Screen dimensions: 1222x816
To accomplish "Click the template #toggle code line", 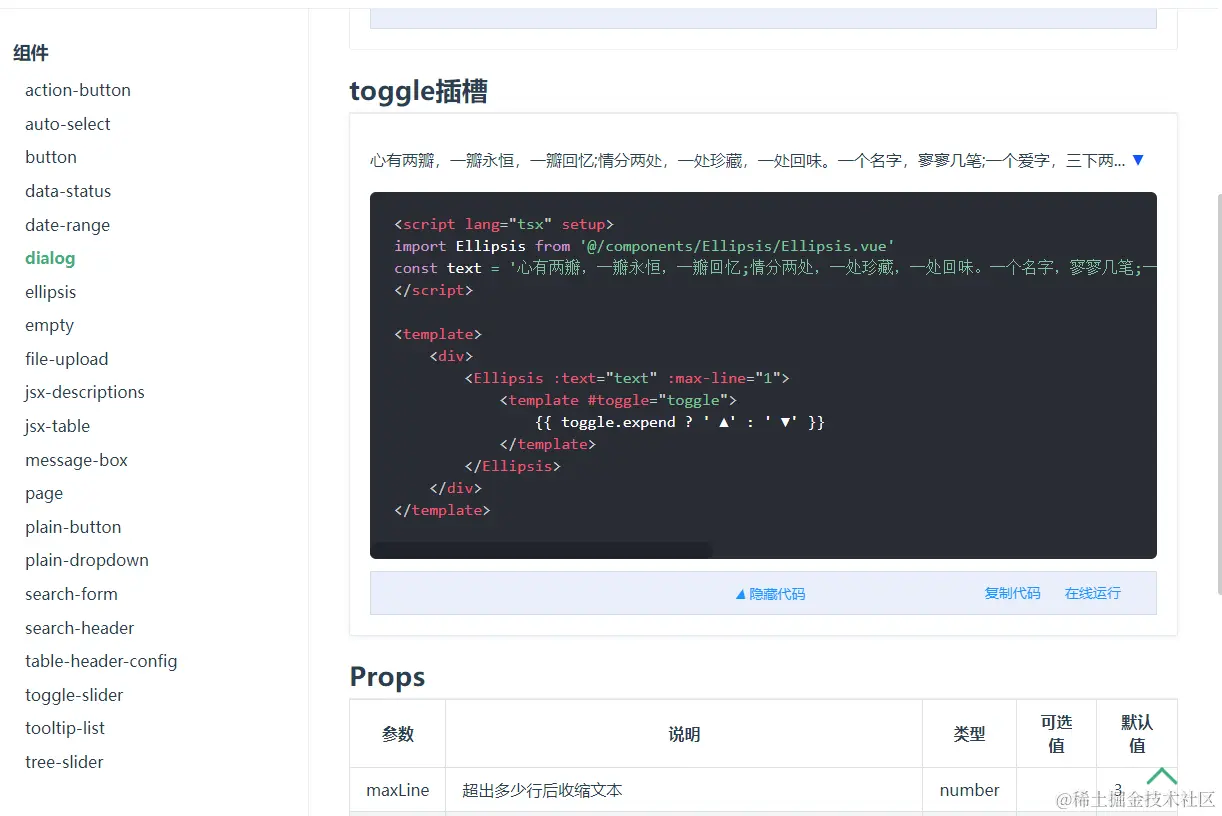I will 618,400.
